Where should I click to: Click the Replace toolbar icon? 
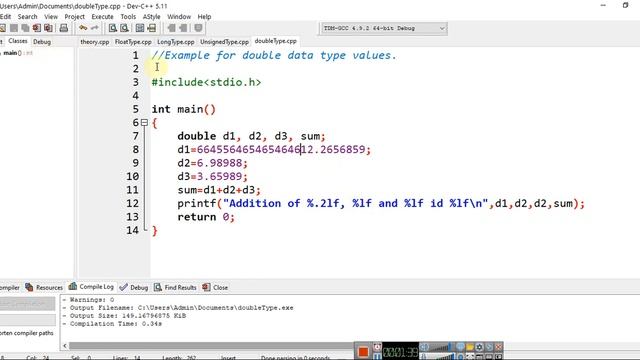coord(124,28)
